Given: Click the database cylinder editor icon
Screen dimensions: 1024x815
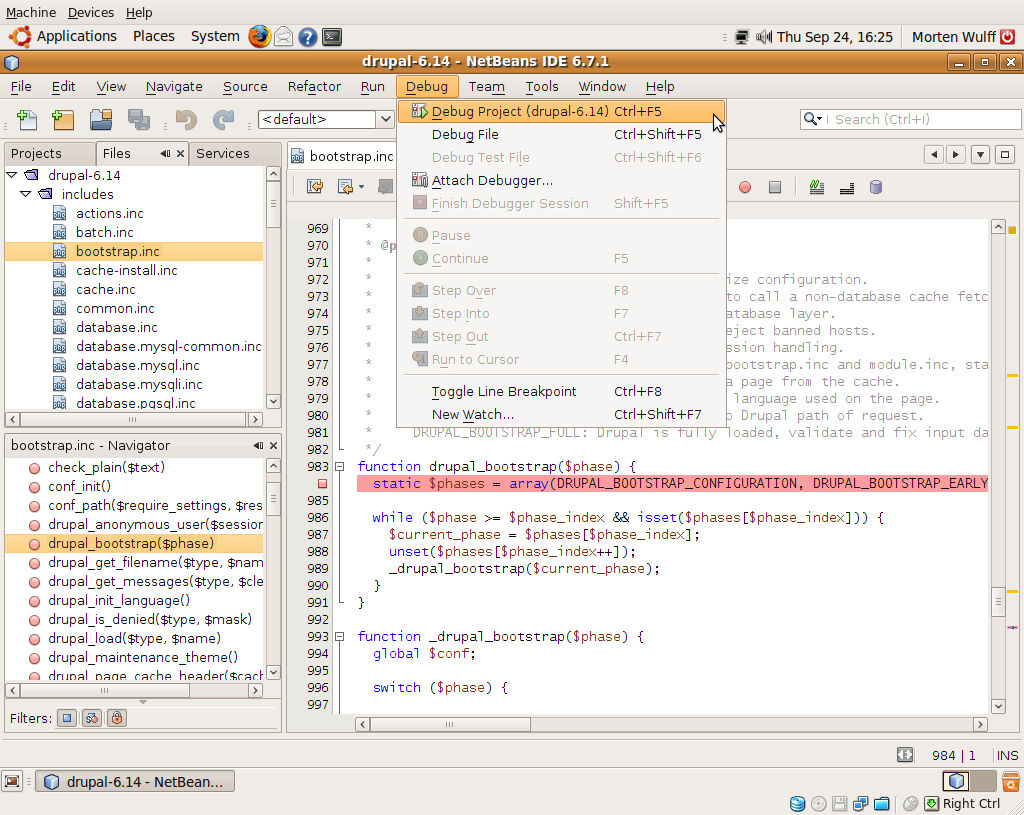Looking at the screenshot, I should 876,187.
